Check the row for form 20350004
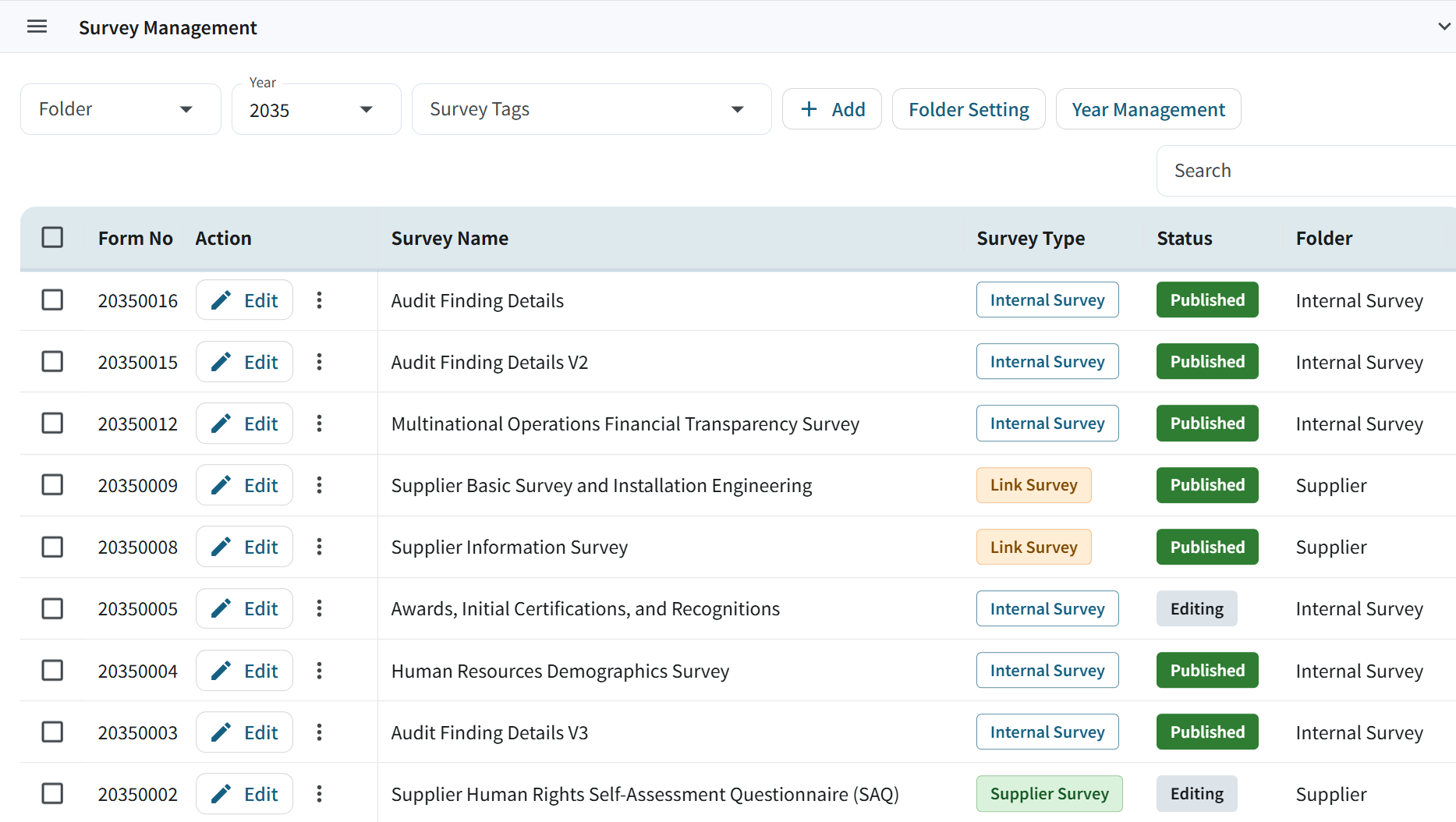The image size is (1456, 822). 52,670
